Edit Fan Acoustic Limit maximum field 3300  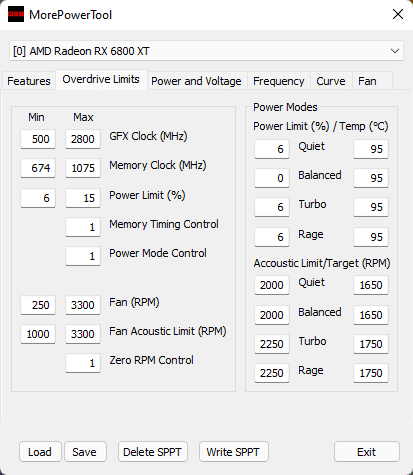point(83,334)
